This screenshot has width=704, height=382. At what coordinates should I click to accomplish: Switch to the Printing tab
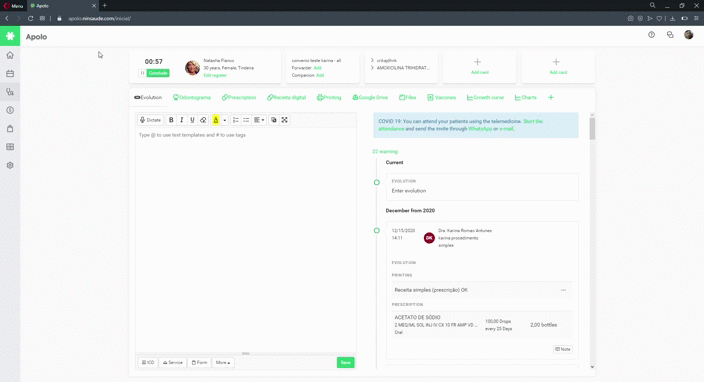coord(329,97)
